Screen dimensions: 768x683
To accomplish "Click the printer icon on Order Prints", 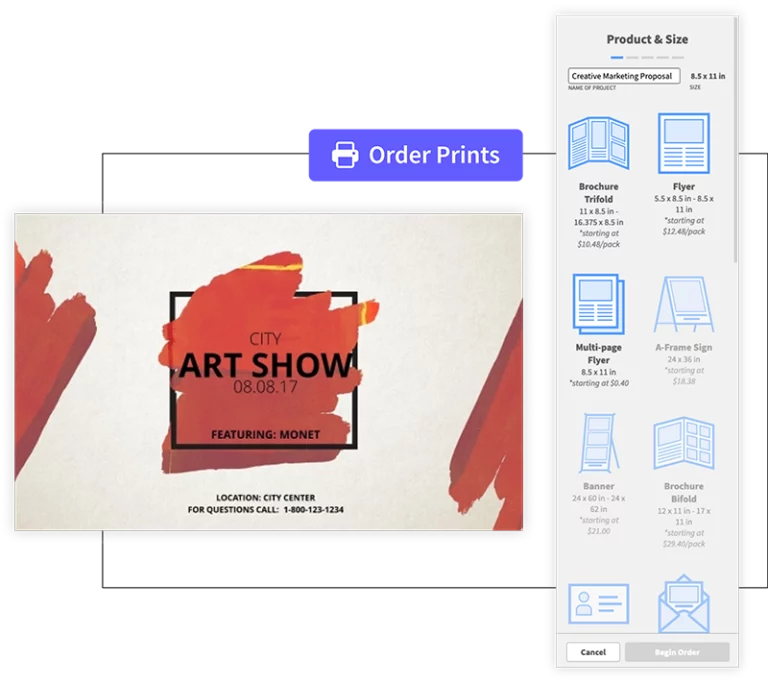I will pyautogui.click(x=345, y=155).
